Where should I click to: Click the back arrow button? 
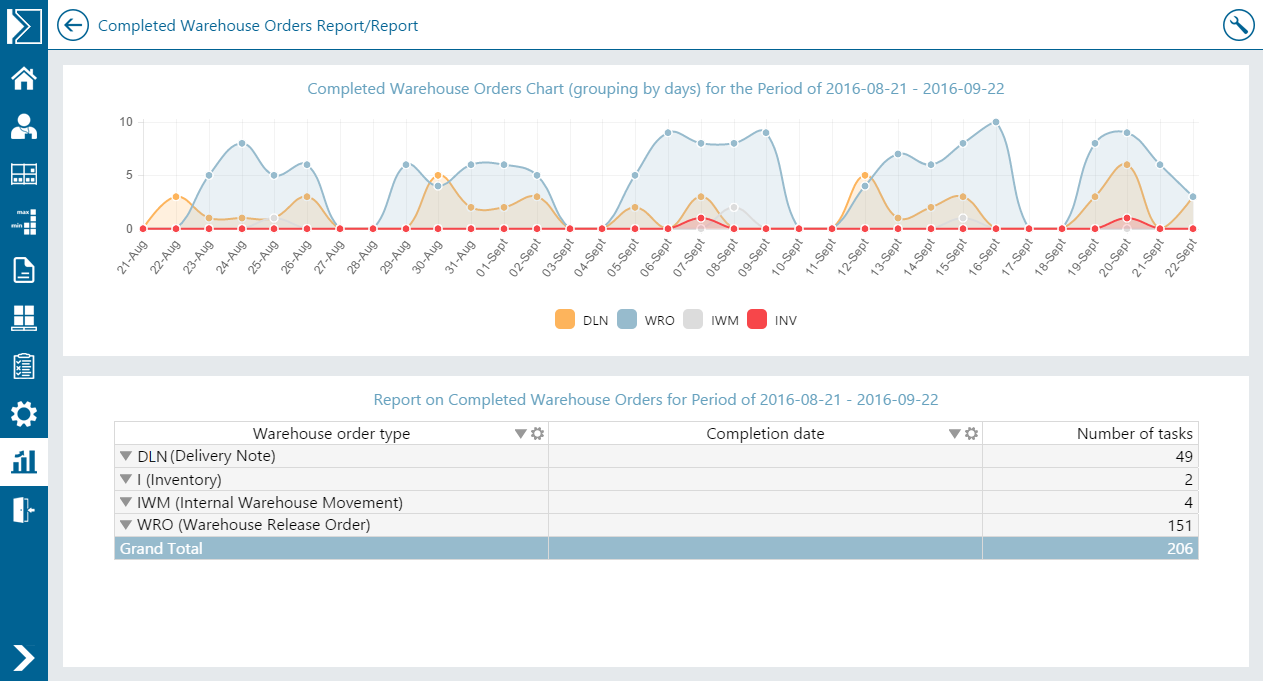coord(73,25)
